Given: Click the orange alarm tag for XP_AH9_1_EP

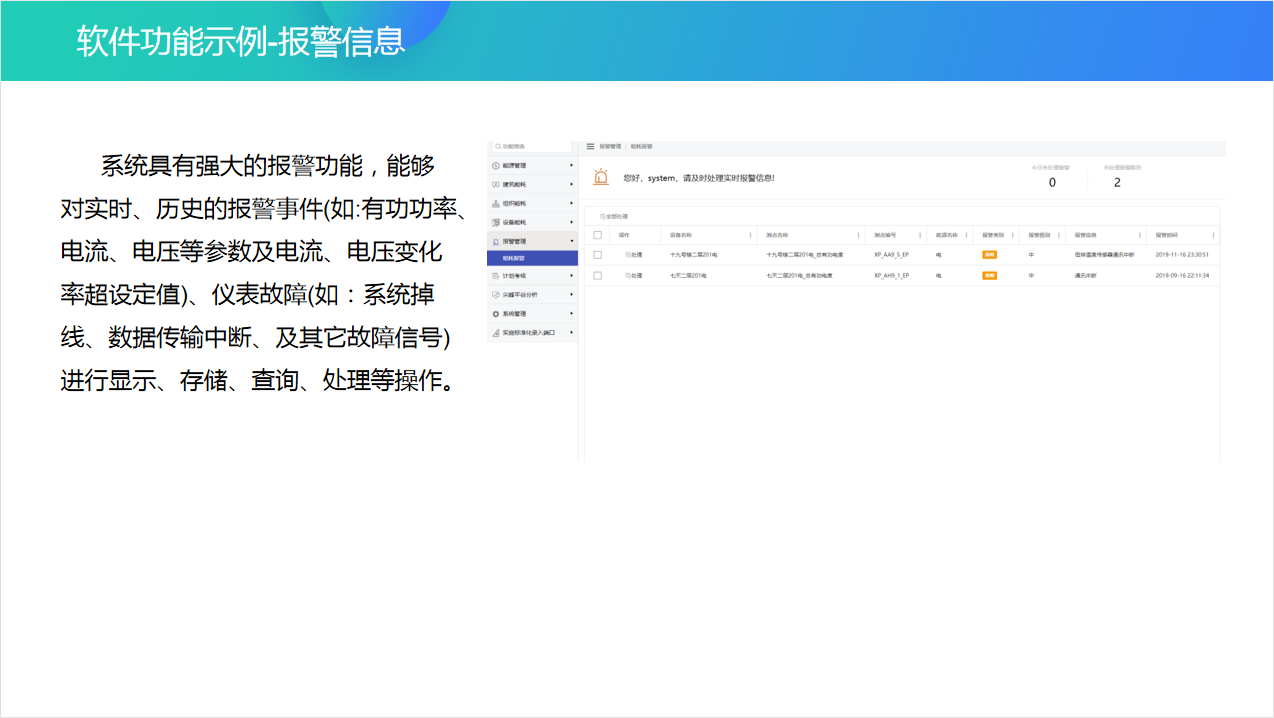Looking at the screenshot, I should [x=989, y=275].
